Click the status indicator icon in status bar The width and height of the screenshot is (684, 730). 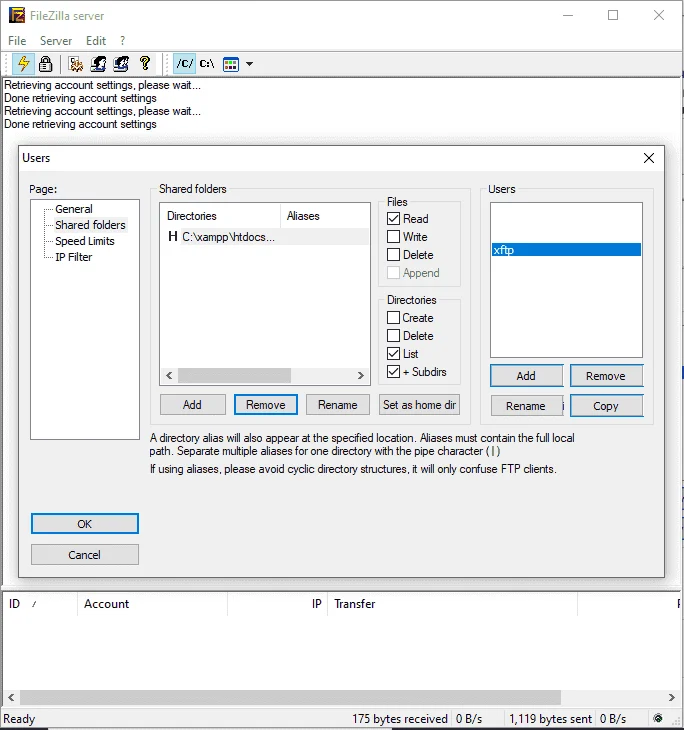click(x=658, y=718)
